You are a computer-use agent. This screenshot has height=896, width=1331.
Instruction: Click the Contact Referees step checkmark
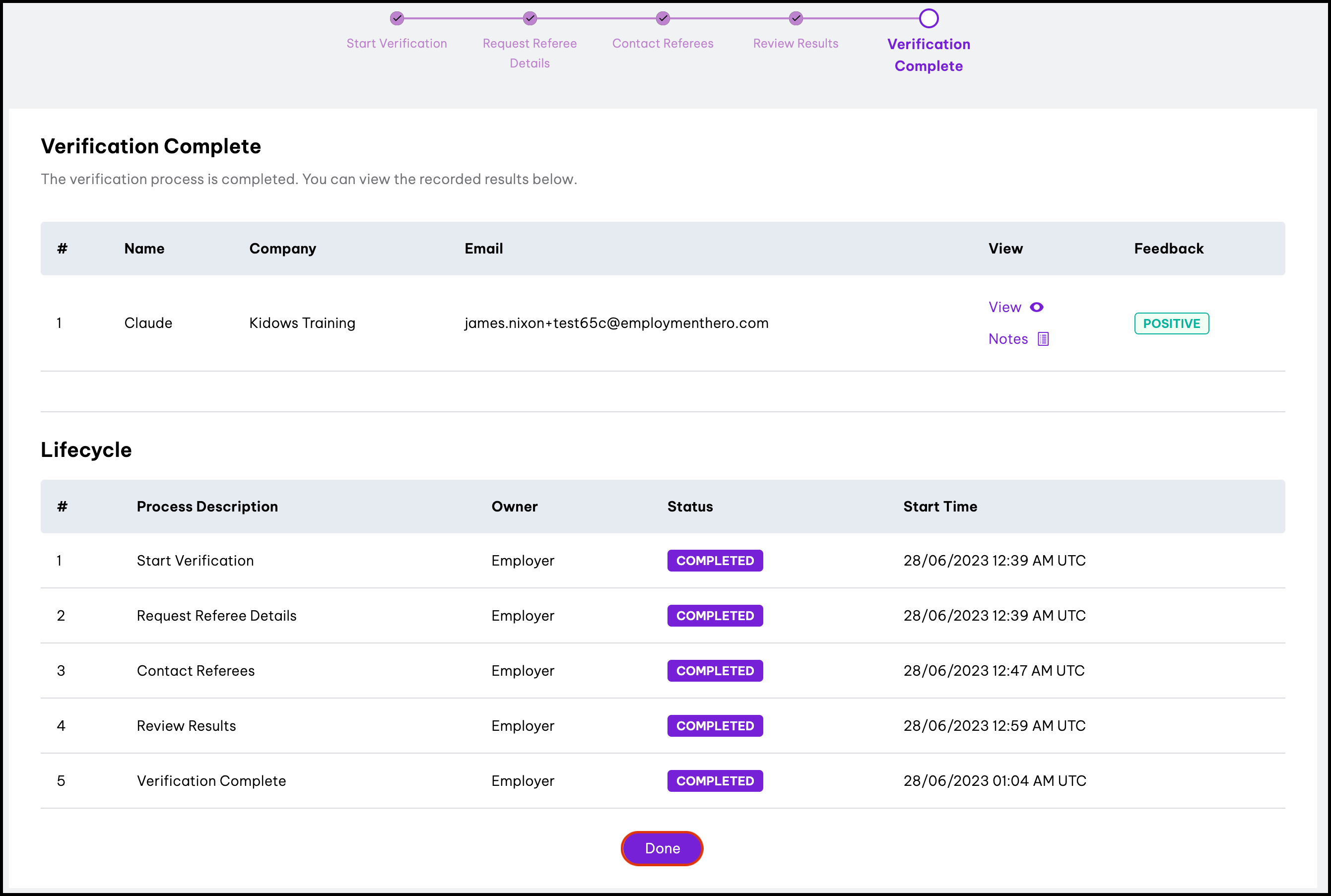coord(663,18)
